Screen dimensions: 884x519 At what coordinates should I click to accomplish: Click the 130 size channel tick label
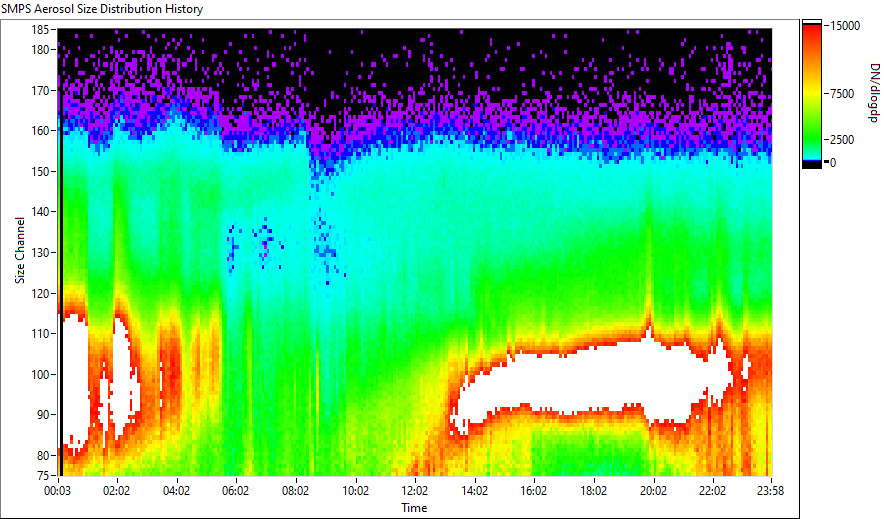pyautogui.click(x=41, y=252)
